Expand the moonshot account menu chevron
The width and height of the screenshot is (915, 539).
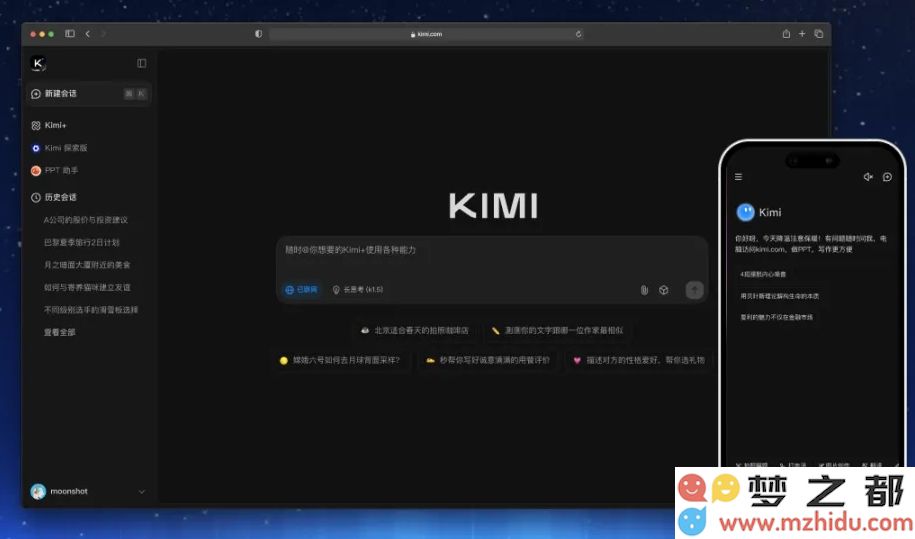pos(142,492)
